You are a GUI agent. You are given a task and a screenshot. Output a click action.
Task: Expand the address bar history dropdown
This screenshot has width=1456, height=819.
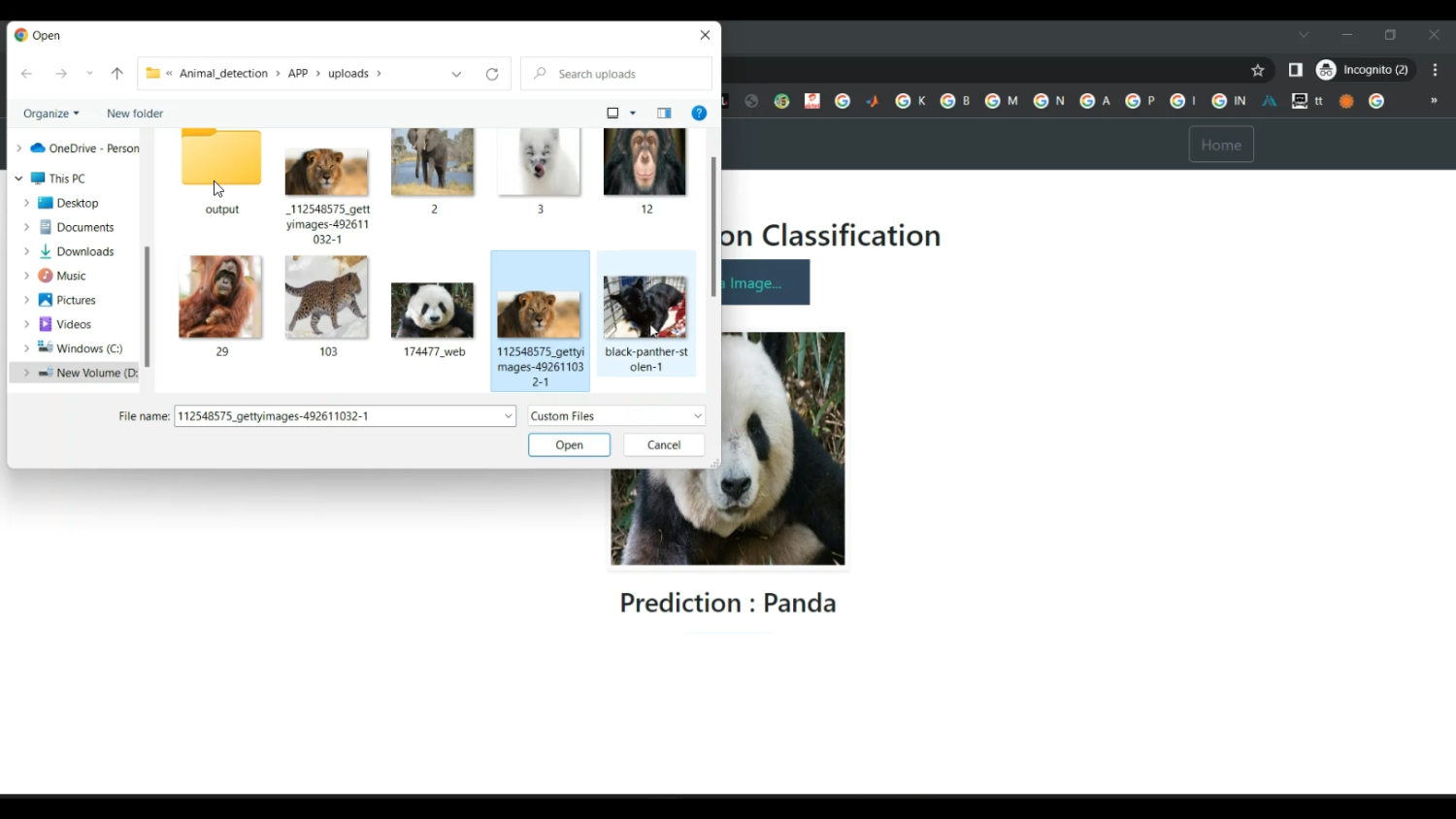(456, 74)
